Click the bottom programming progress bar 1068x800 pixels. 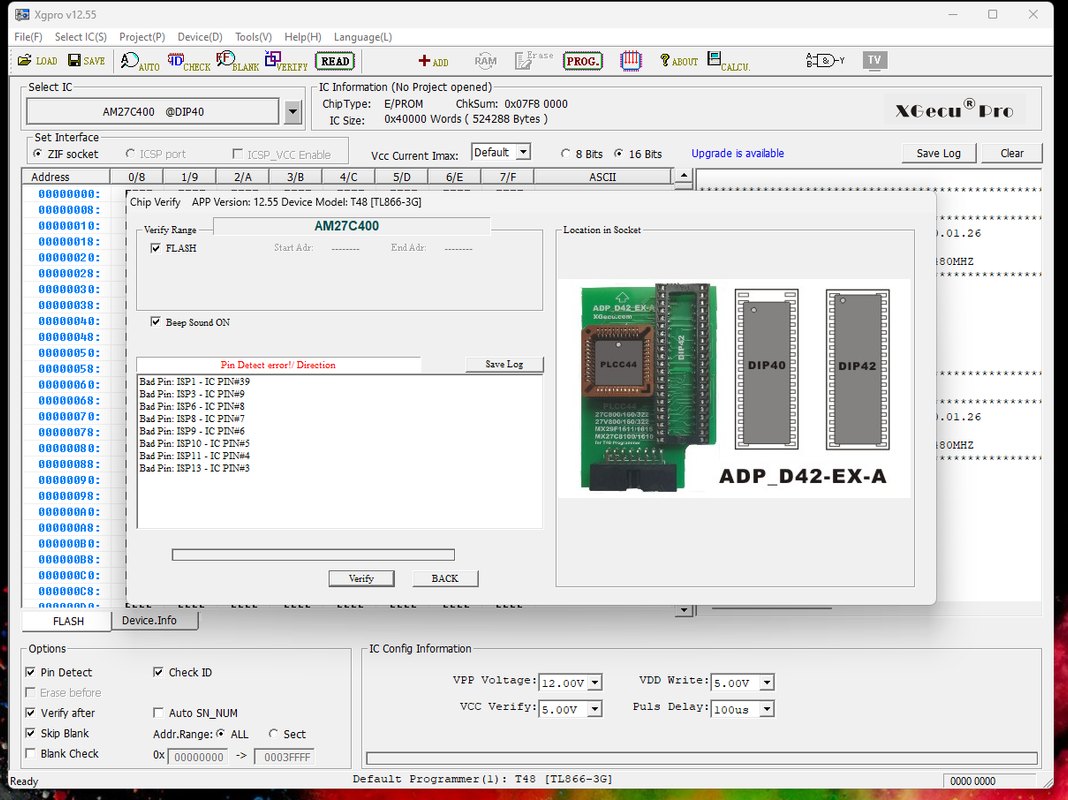702,758
